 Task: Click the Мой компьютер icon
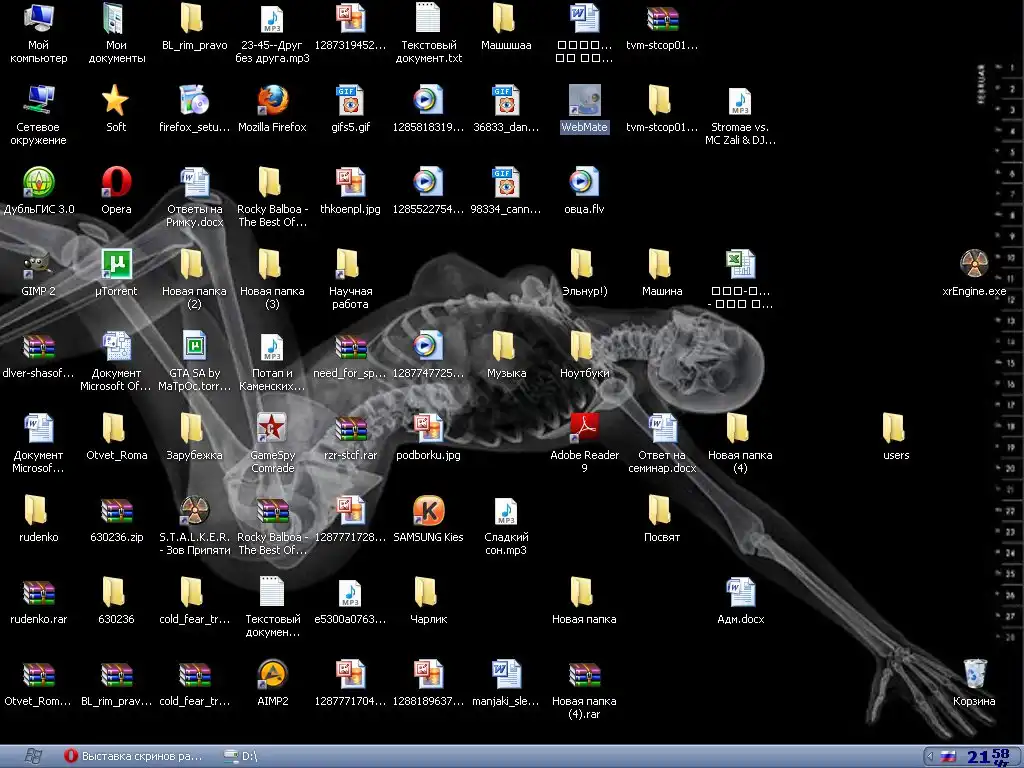(x=38, y=19)
